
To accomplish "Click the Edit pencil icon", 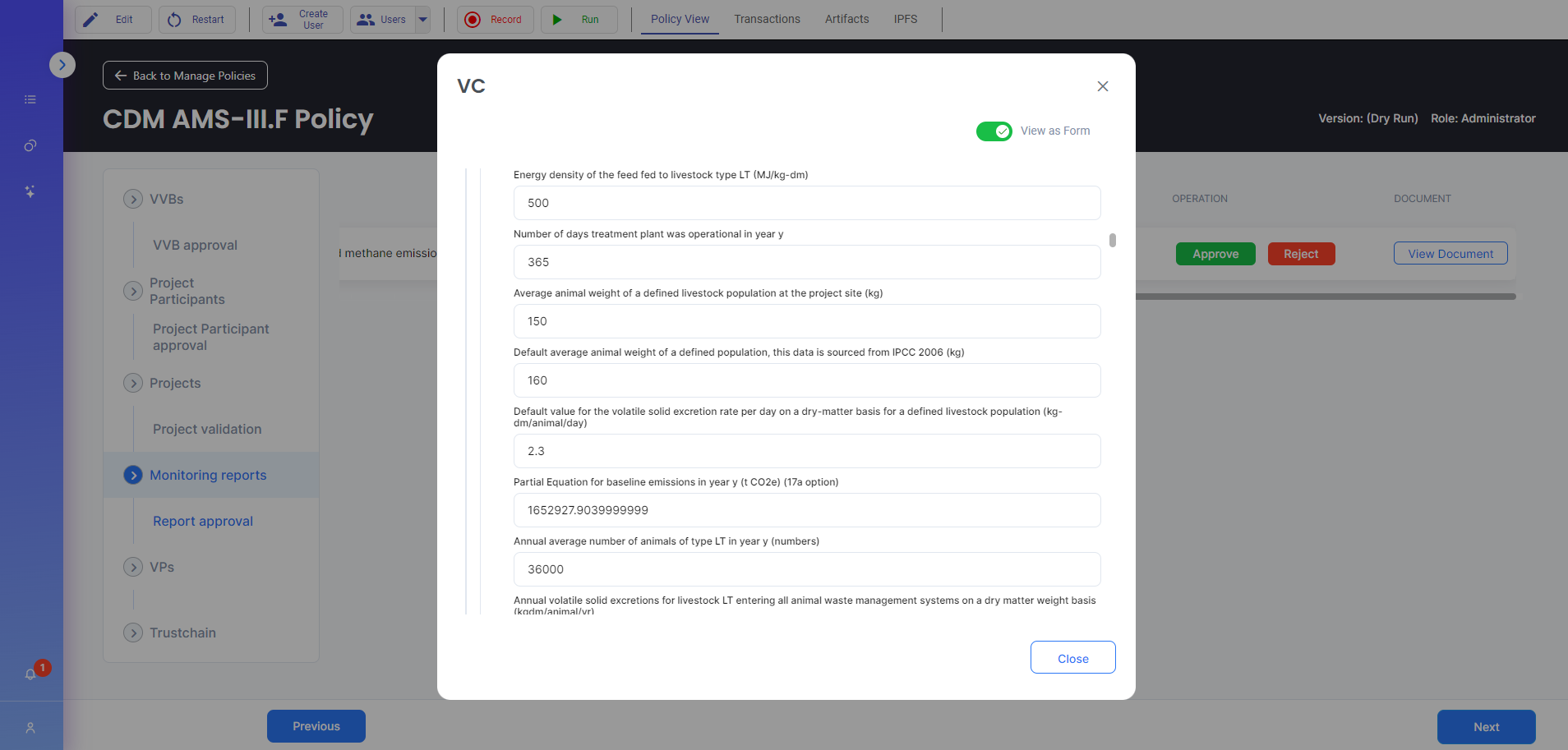I will [x=91, y=20].
